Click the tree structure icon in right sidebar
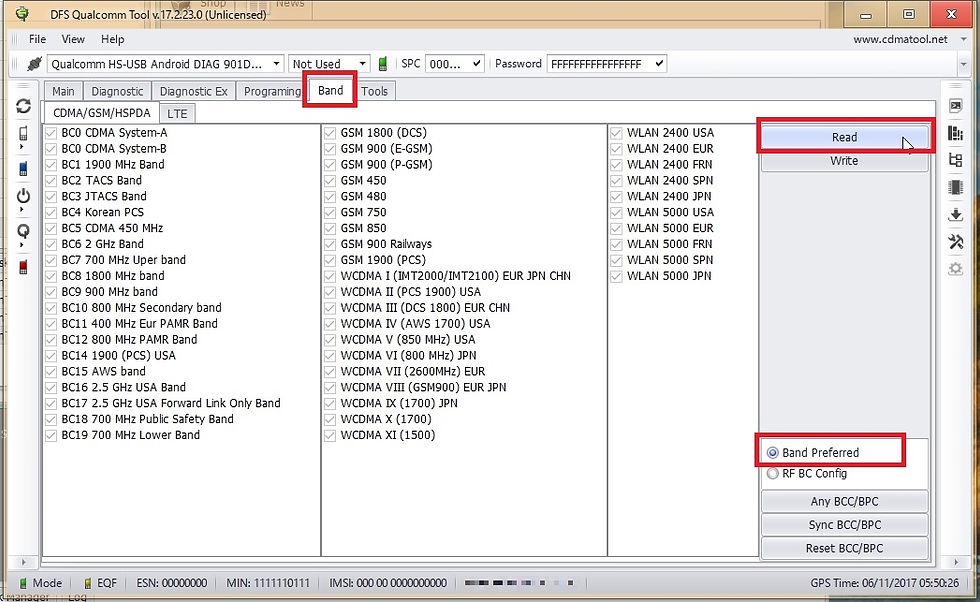Screen dimensions: 980x602 (956, 160)
